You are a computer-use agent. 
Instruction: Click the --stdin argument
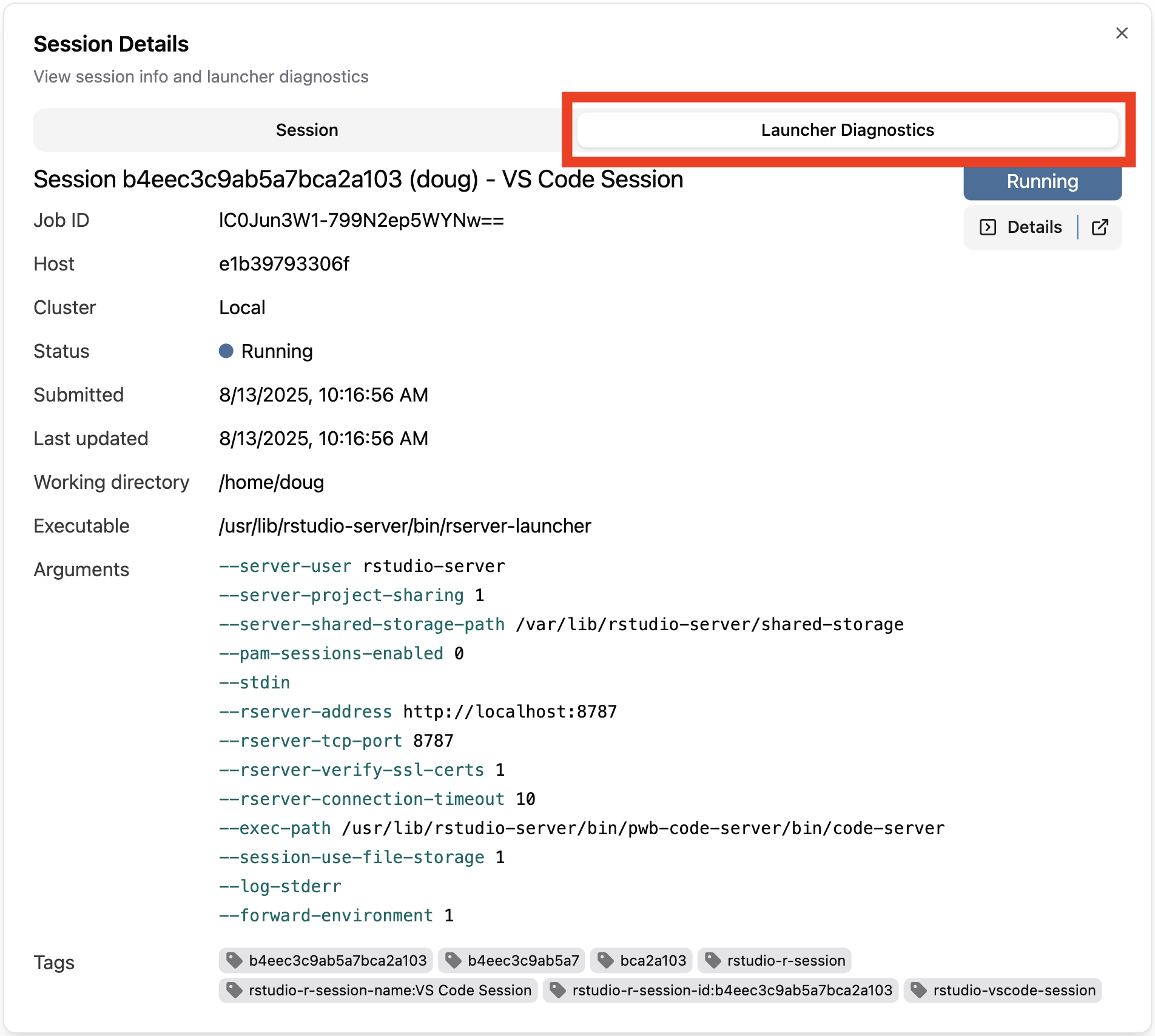[255, 682]
